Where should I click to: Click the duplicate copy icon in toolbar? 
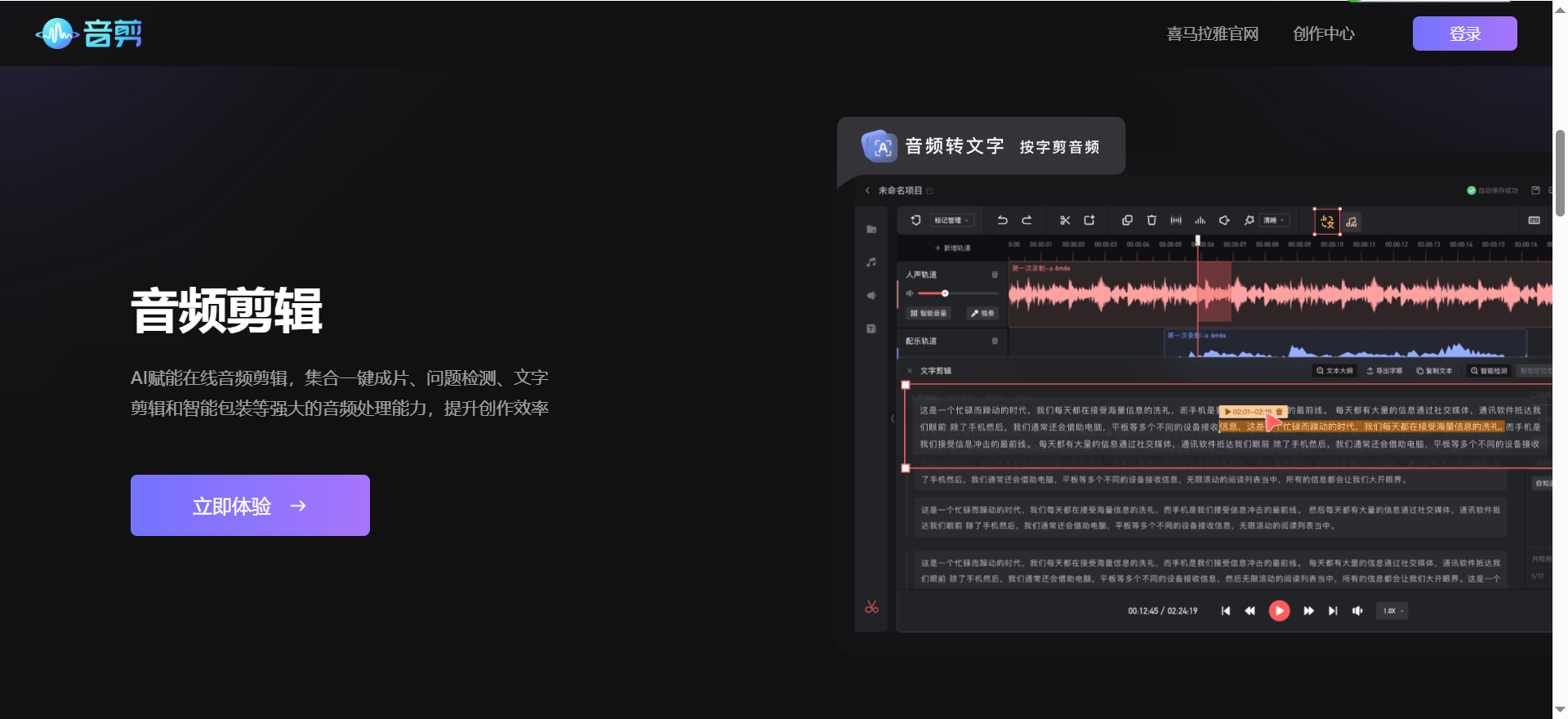point(1127,220)
